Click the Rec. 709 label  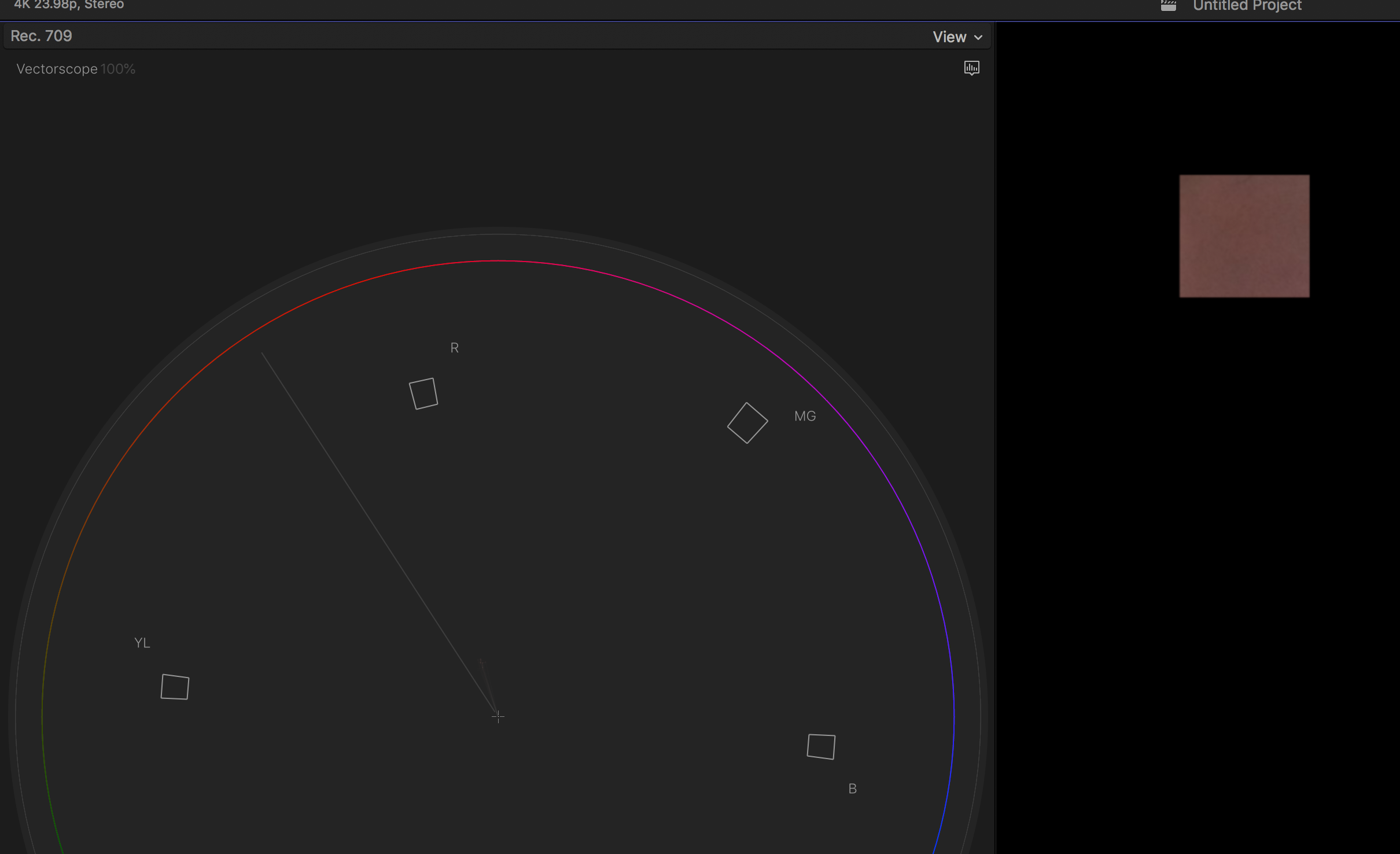(41, 36)
